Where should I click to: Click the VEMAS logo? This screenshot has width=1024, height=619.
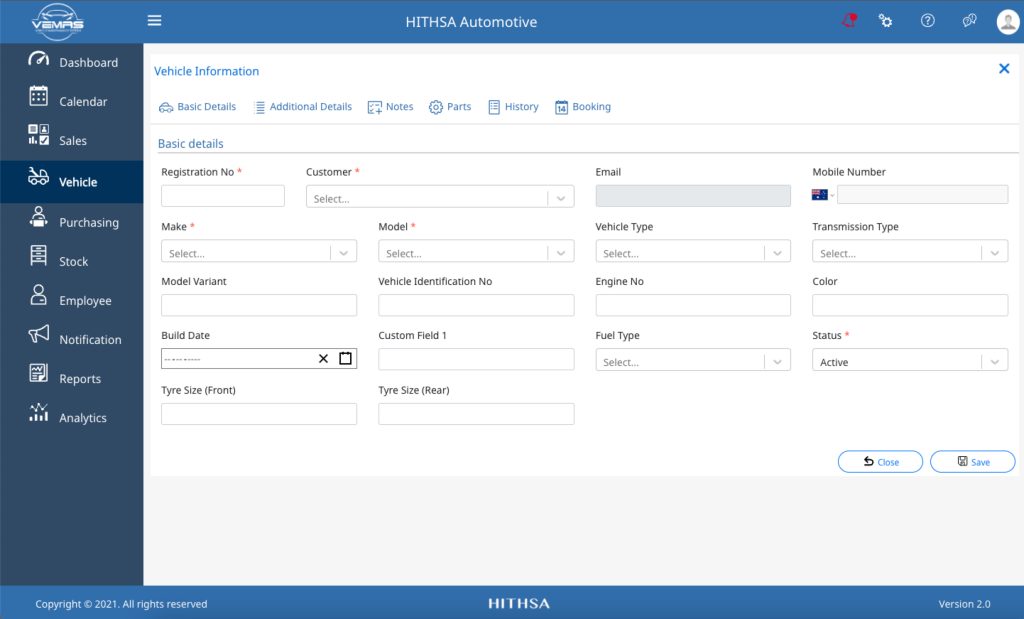coord(57,22)
